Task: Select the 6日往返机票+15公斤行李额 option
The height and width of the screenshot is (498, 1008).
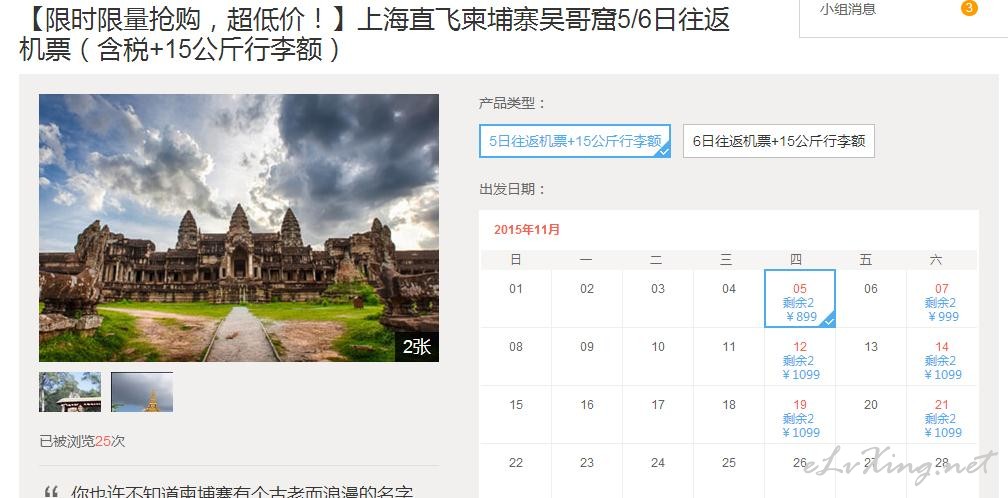Action: click(778, 141)
